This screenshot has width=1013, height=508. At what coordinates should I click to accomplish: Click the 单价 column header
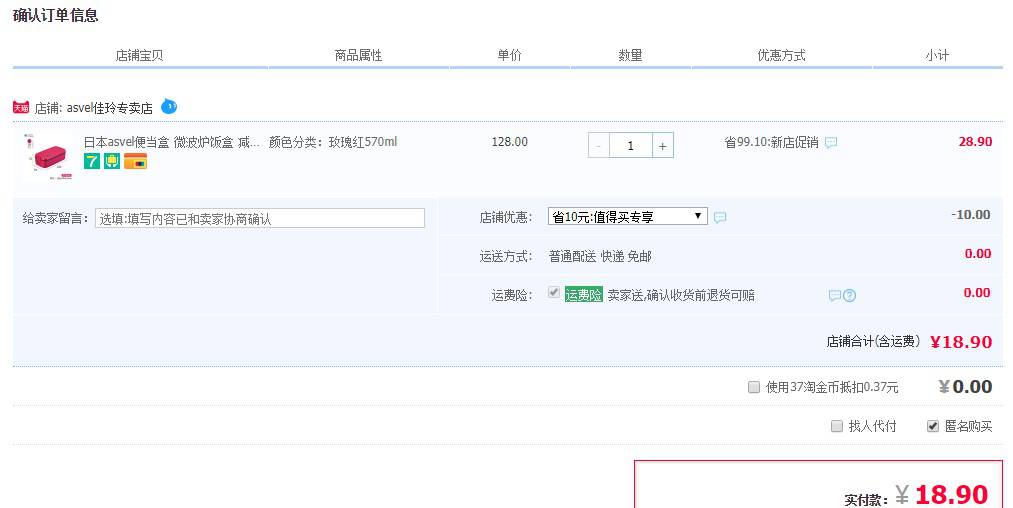pos(510,56)
